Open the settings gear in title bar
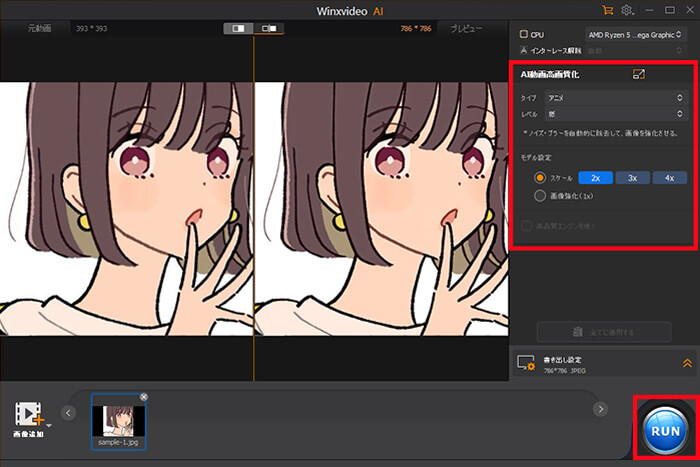Image resolution: width=700 pixels, height=467 pixels. pos(627,10)
